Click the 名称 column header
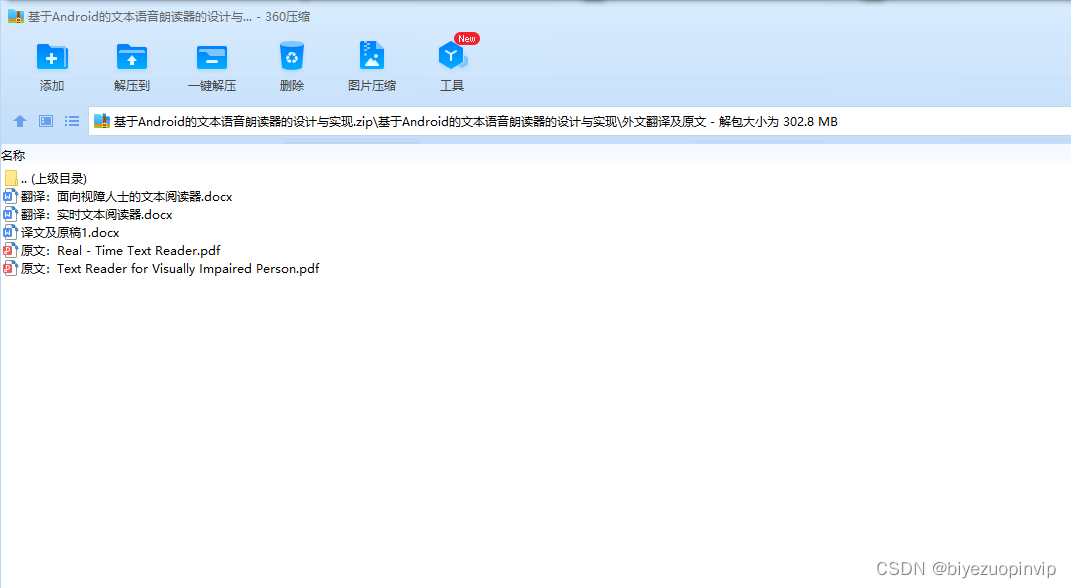This screenshot has width=1071, height=588. coord(14,156)
